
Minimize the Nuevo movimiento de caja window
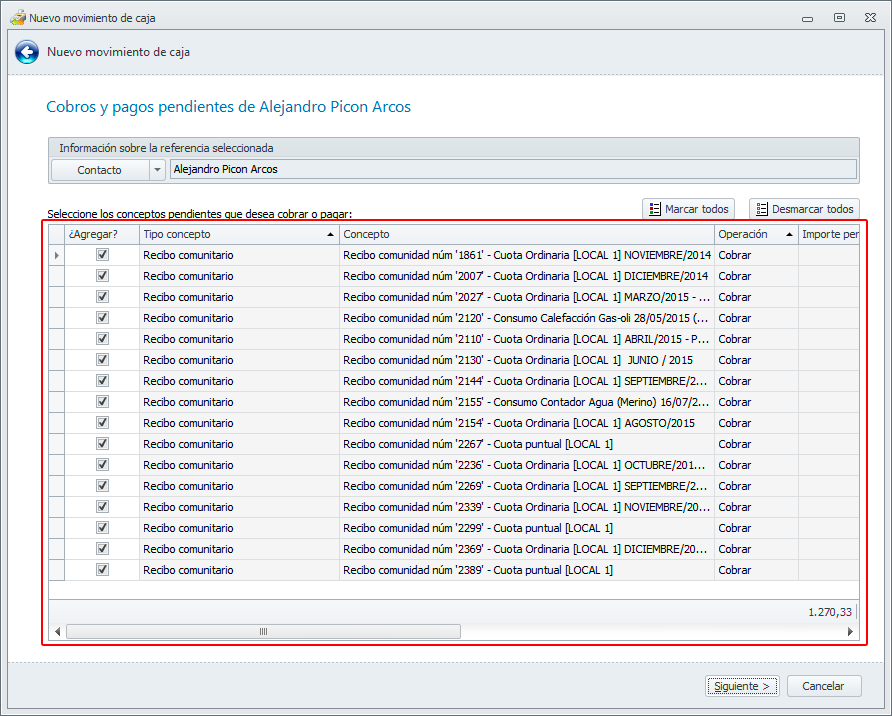(807, 18)
